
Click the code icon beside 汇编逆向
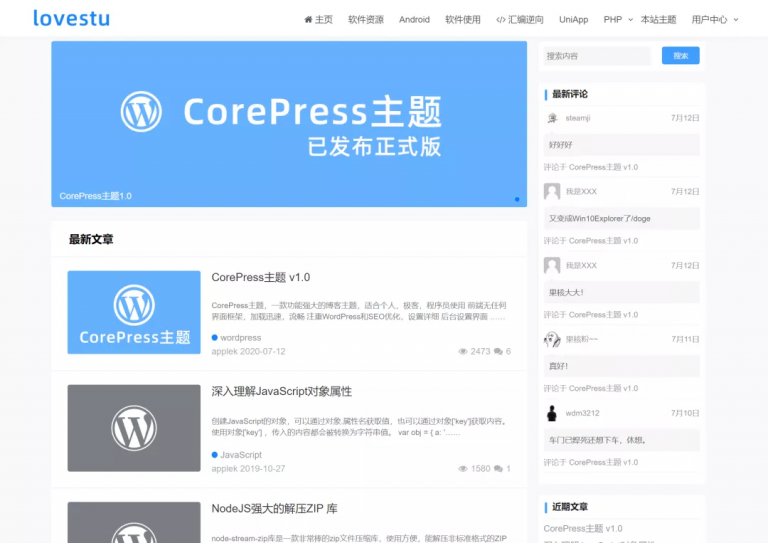pyautogui.click(x=501, y=19)
